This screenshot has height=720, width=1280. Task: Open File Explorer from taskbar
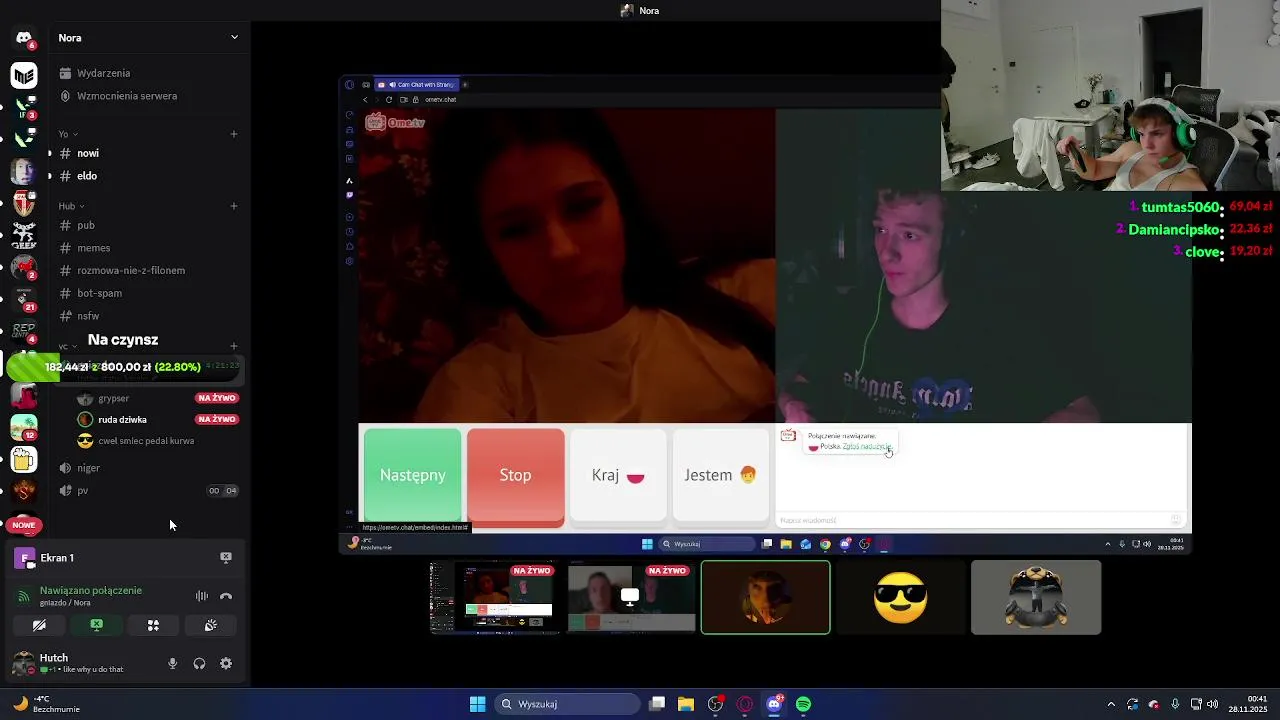click(x=686, y=704)
